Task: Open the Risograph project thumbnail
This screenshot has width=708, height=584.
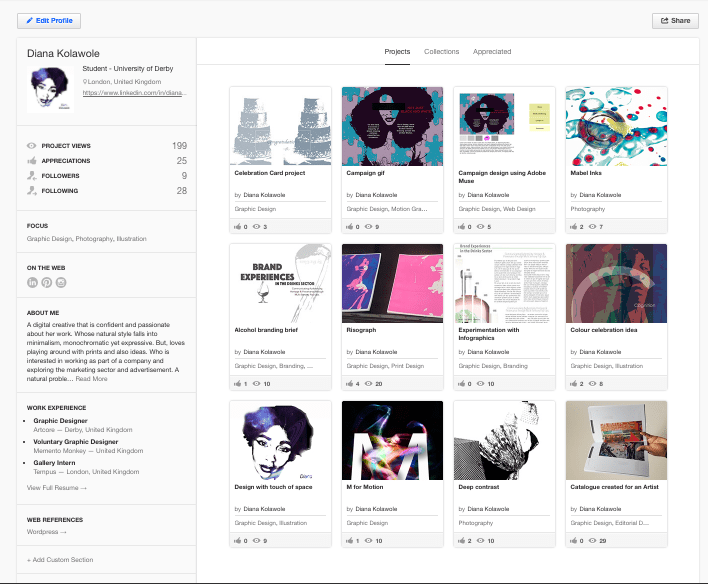Action: coord(392,283)
